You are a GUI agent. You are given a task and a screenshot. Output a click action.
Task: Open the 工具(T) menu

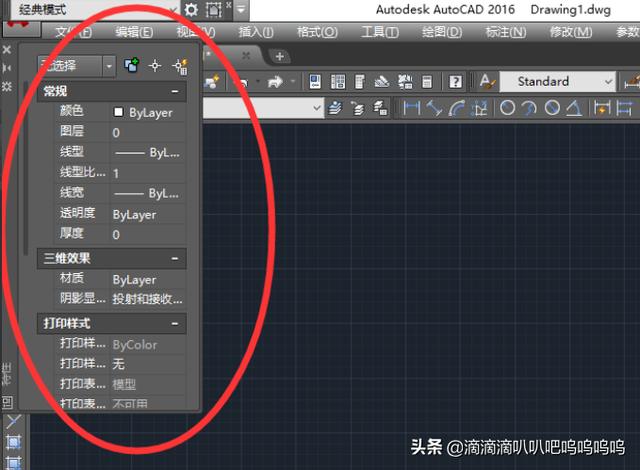[380, 32]
